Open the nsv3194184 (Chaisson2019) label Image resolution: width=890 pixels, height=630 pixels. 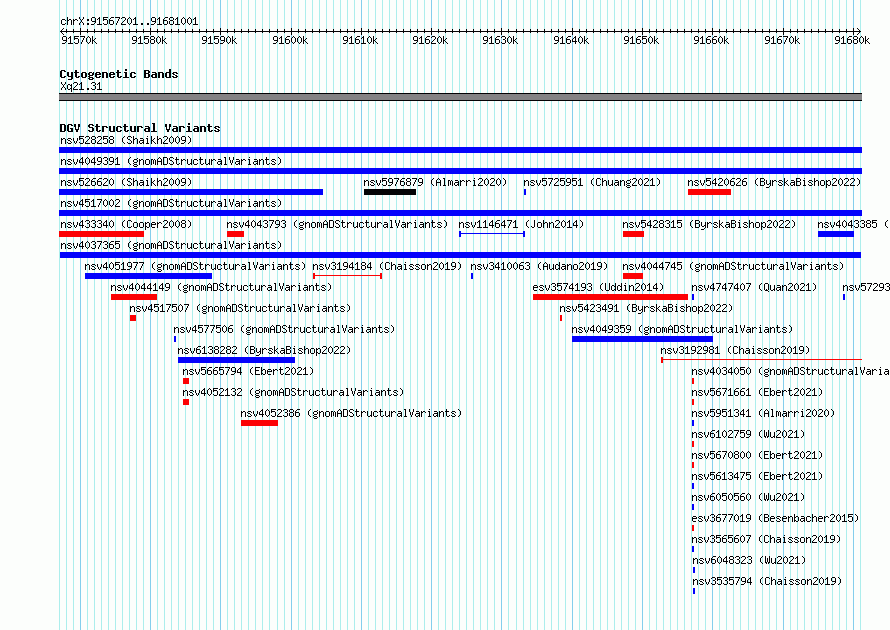click(x=387, y=266)
